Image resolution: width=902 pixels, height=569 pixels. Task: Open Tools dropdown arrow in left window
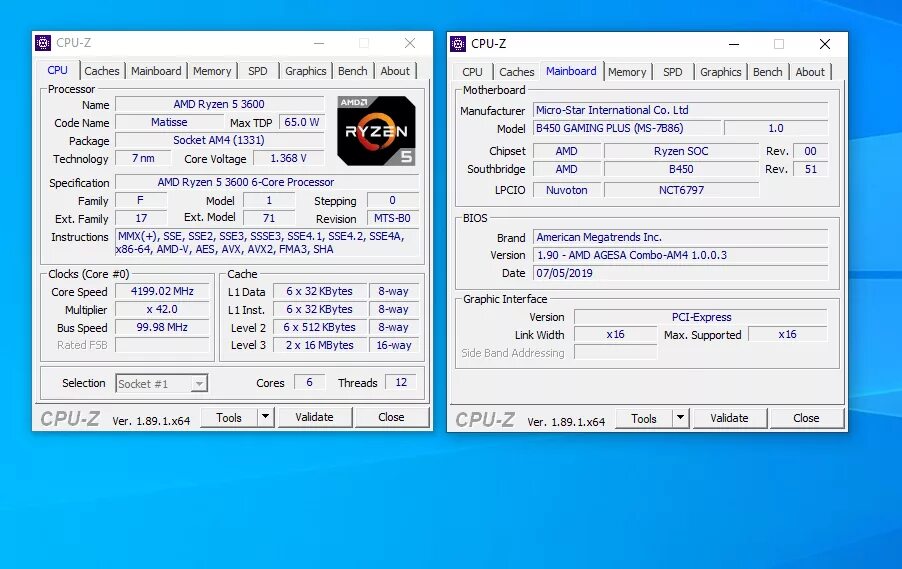(x=265, y=417)
